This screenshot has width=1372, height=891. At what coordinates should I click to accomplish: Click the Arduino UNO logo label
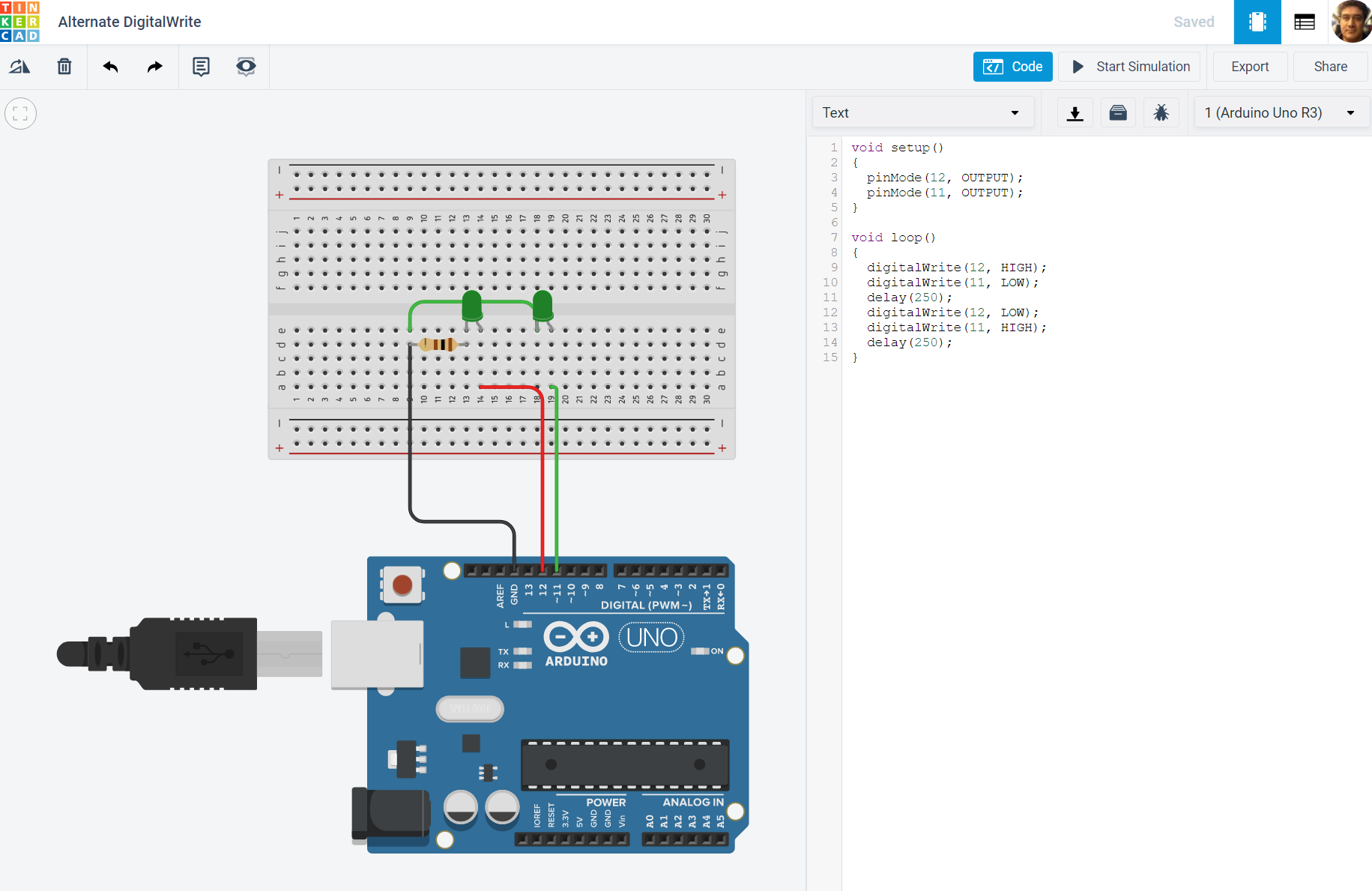(x=652, y=638)
